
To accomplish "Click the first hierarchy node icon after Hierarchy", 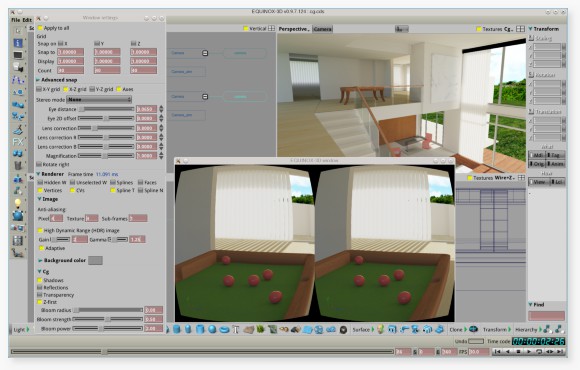I will pos(547,329).
